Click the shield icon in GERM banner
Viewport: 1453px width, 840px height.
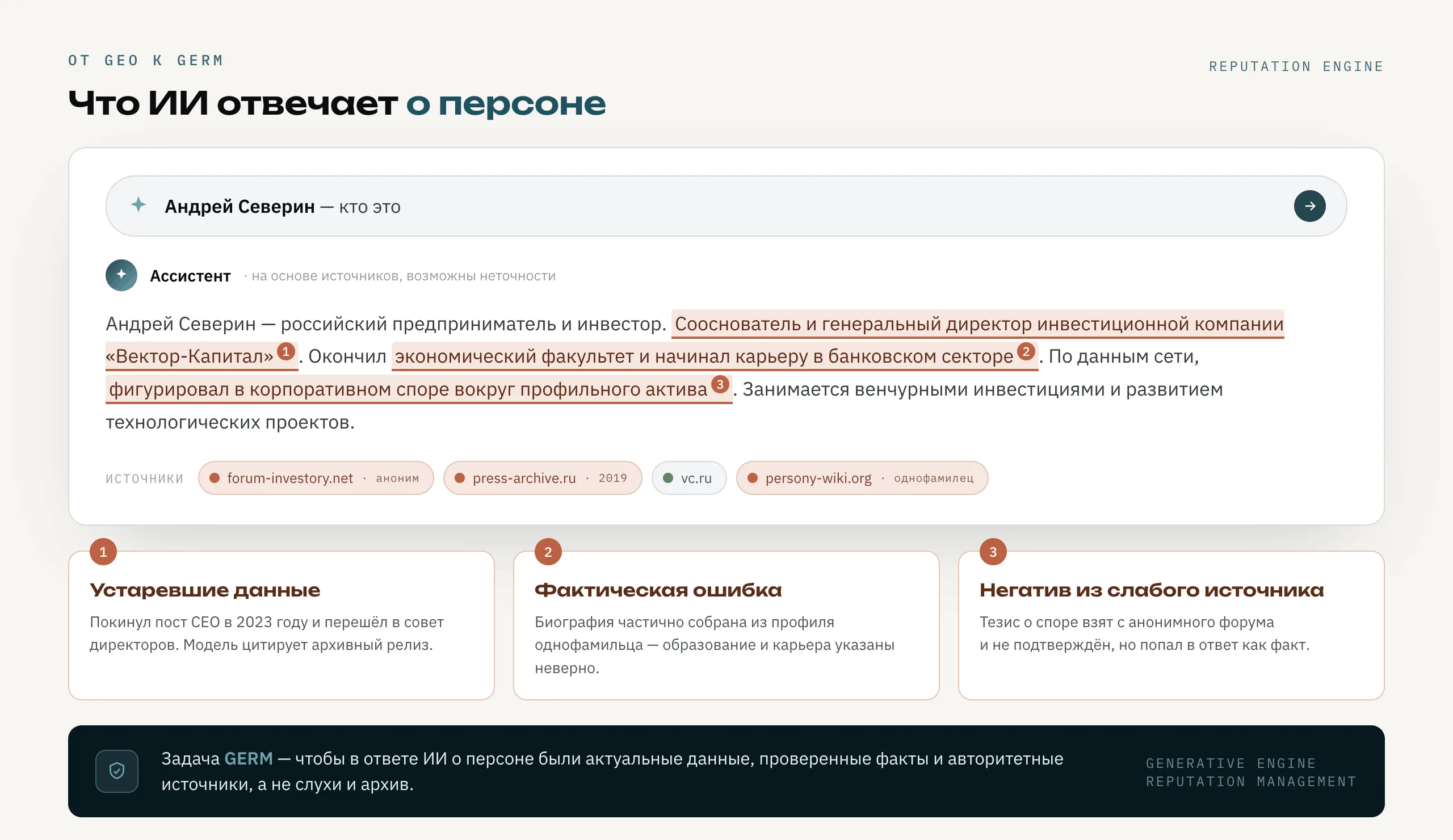(117, 771)
